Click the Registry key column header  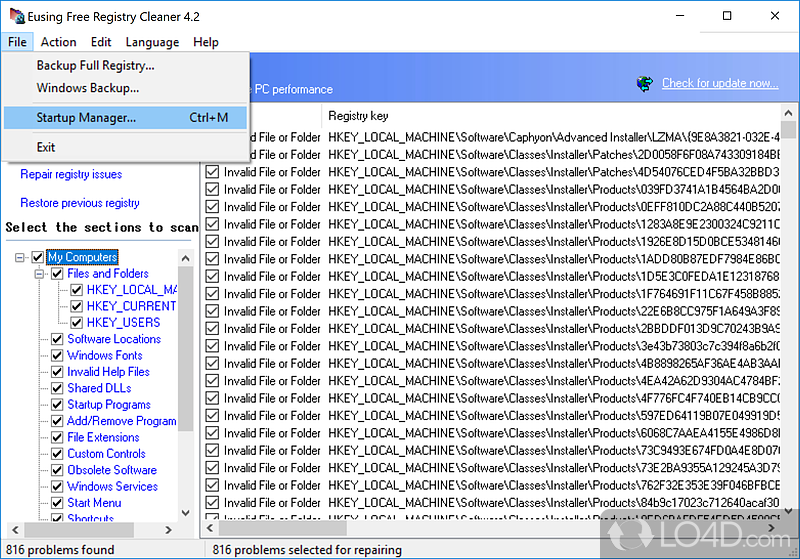coord(358,116)
